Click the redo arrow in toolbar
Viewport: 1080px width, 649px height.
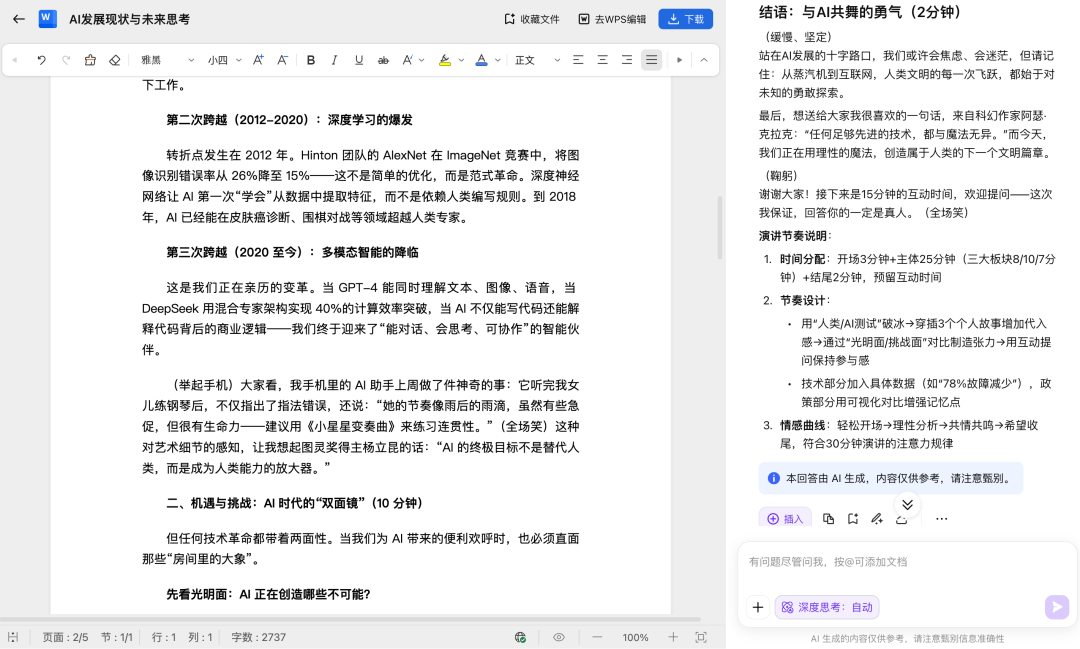[x=66, y=60]
